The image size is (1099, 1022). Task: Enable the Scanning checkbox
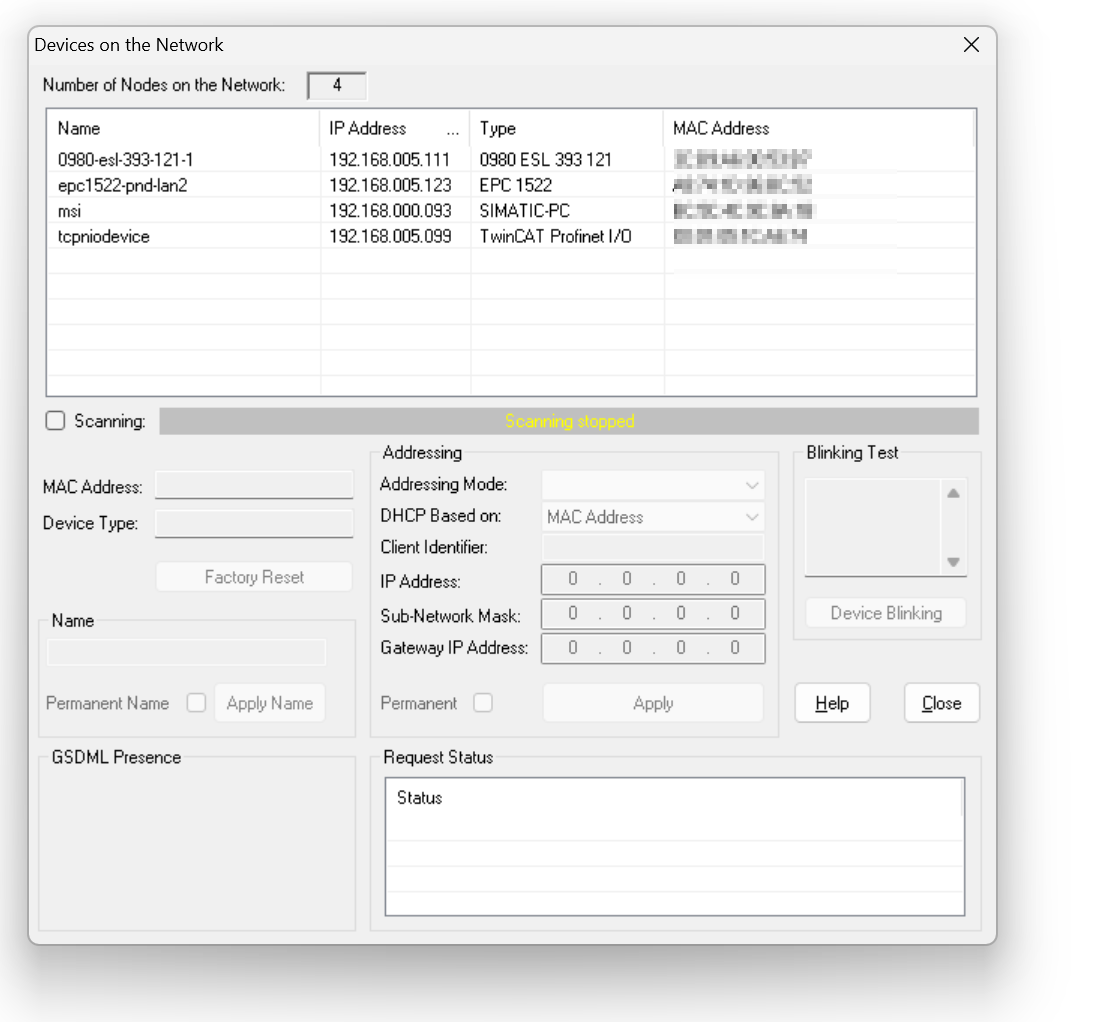pos(55,421)
